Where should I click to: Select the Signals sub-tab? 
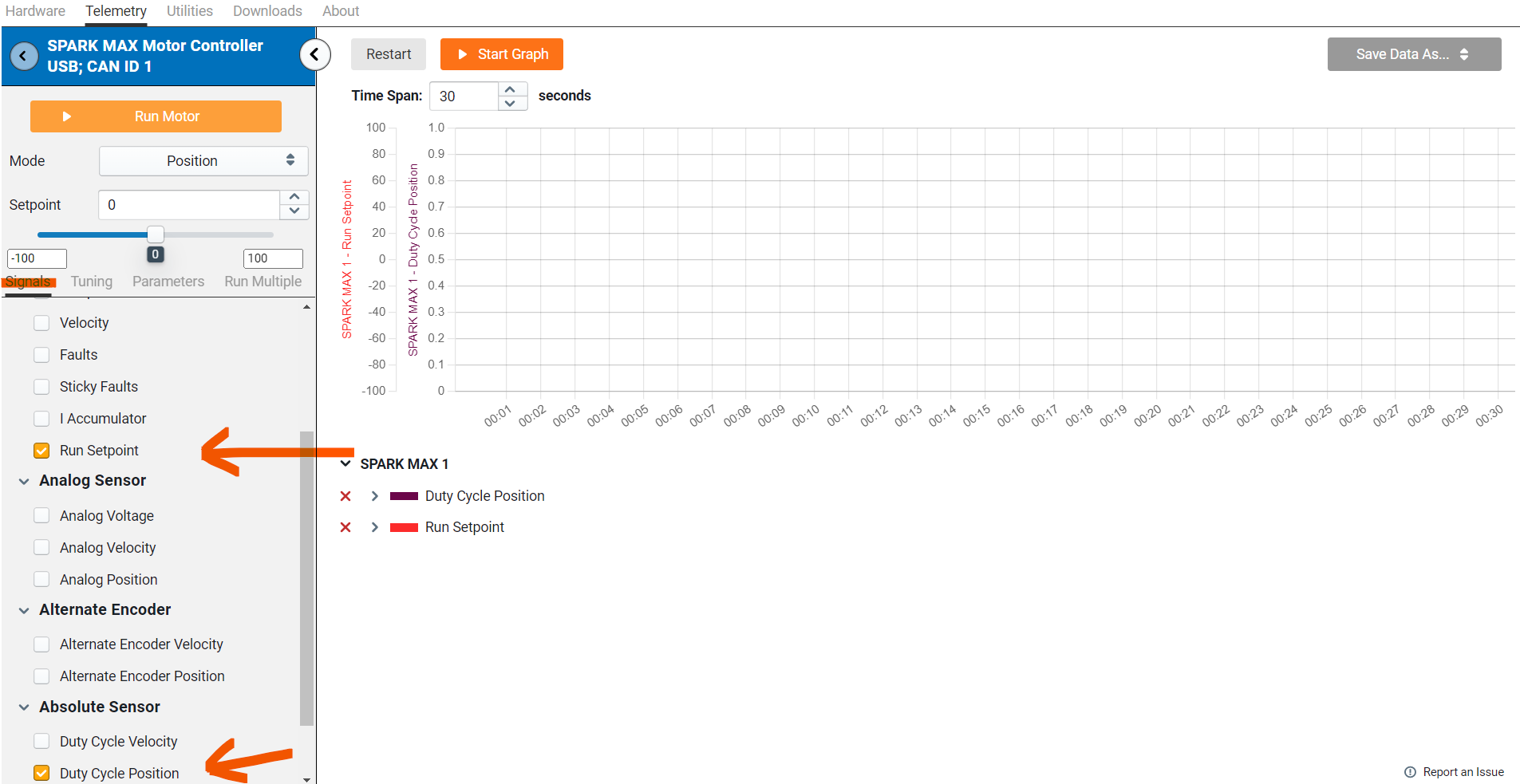[28, 282]
